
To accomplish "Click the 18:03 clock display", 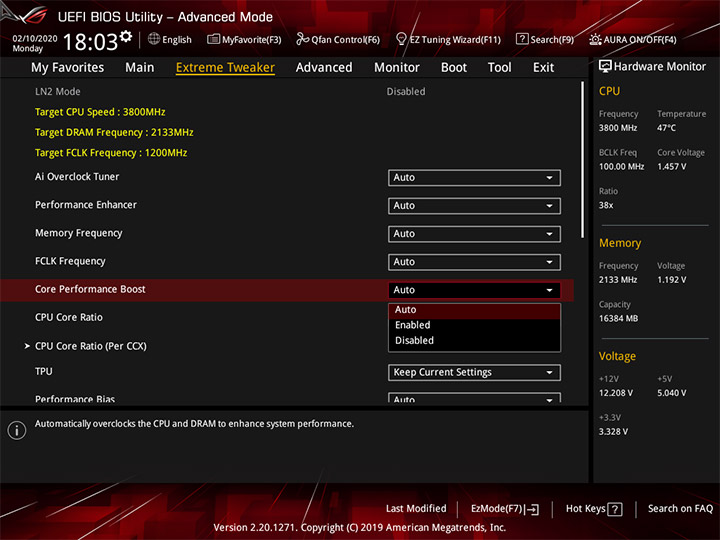I will [x=90, y=42].
